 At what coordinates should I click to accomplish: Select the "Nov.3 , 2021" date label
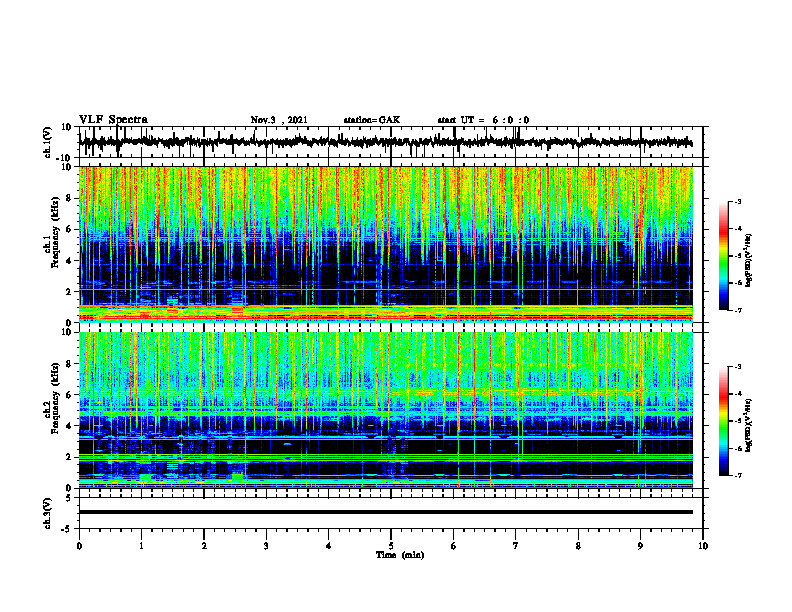pyautogui.click(x=279, y=120)
